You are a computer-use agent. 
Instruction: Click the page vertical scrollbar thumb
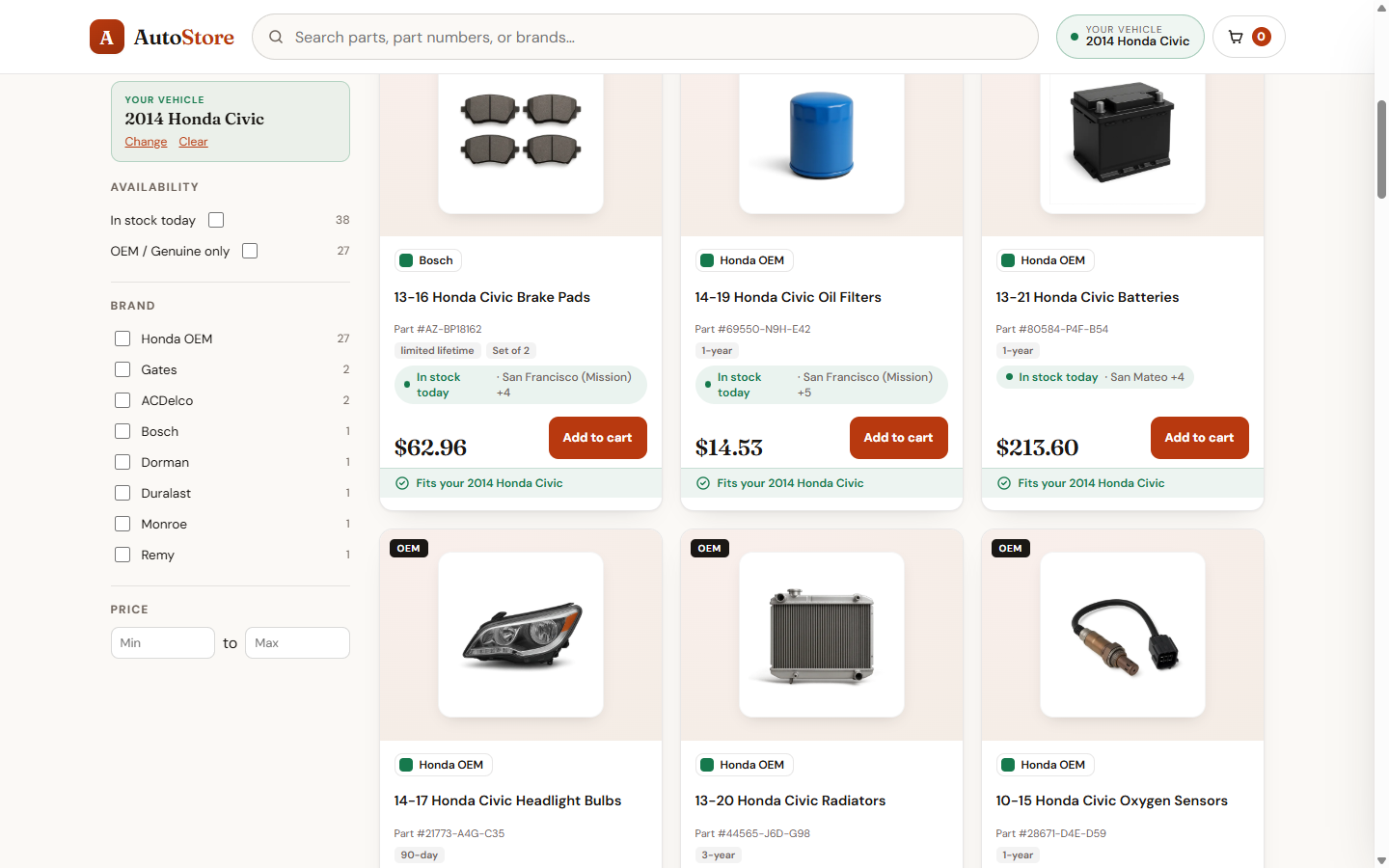click(x=1381, y=149)
